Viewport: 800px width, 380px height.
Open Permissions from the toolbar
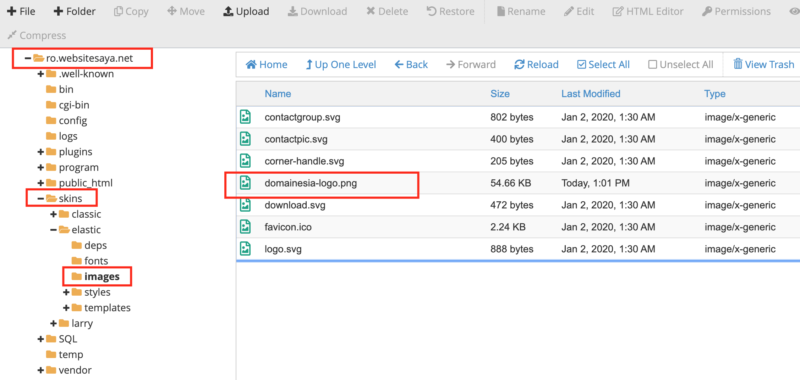point(736,11)
